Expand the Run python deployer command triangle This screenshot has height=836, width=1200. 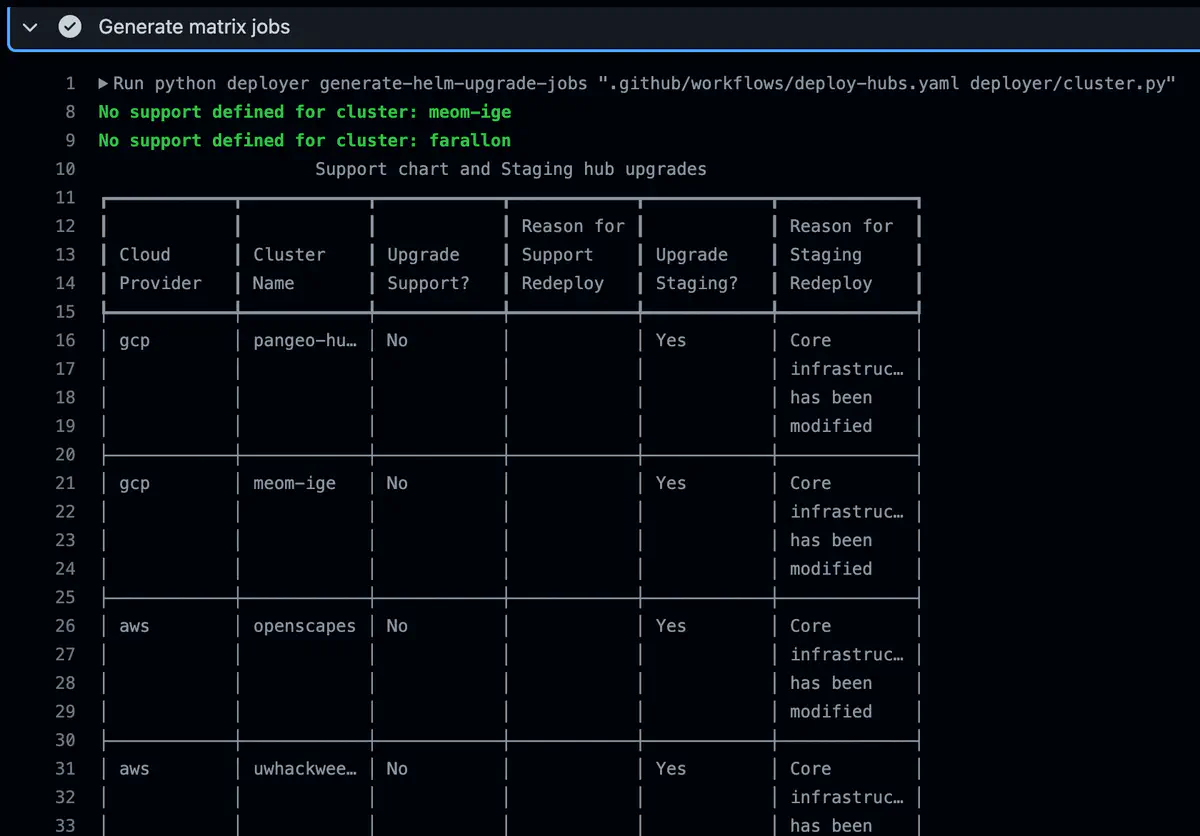[x=104, y=83]
